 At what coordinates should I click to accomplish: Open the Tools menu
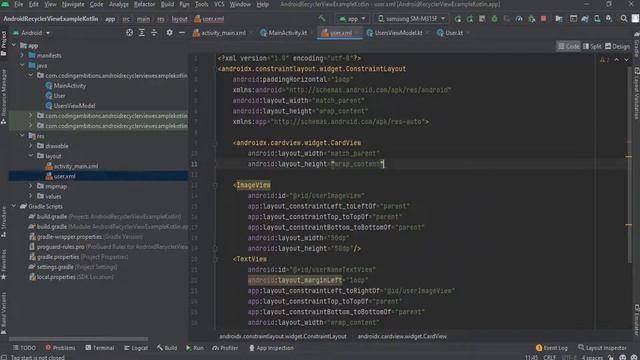tap(201, 4)
